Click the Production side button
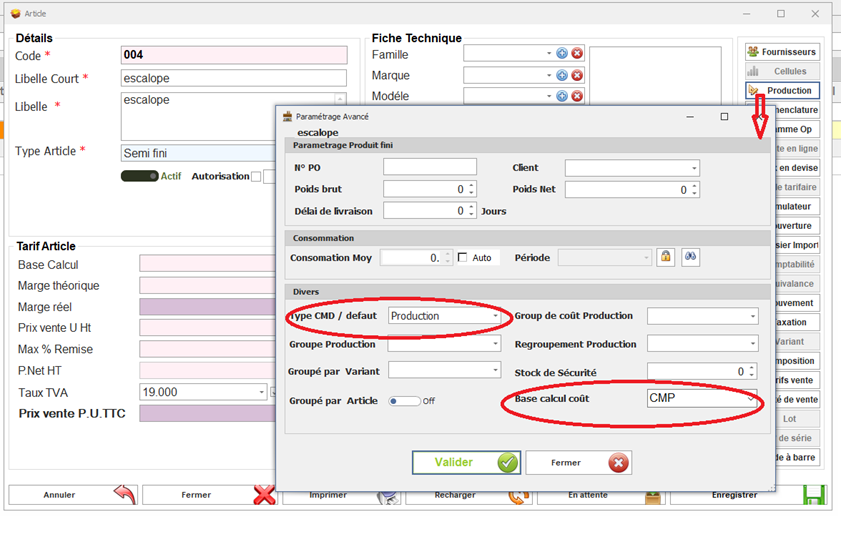841x547 pixels. pyautogui.click(x=782, y=91)
